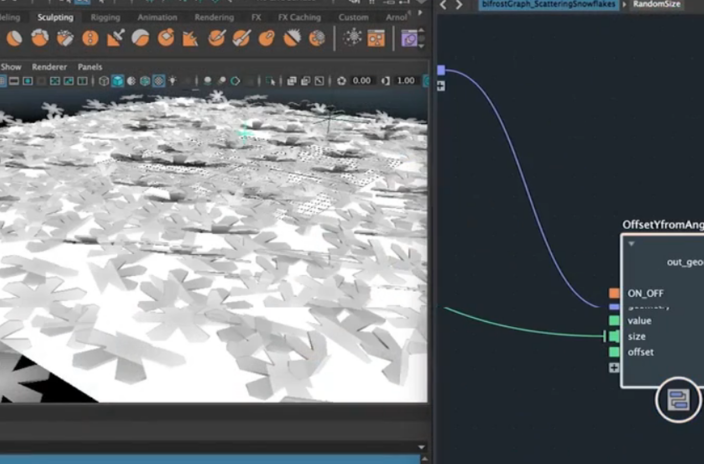This screenshot has width=704, height=464.
Task: Click the compound badge icon below the OffsetYfromAng node
Action: coord(678,402)
